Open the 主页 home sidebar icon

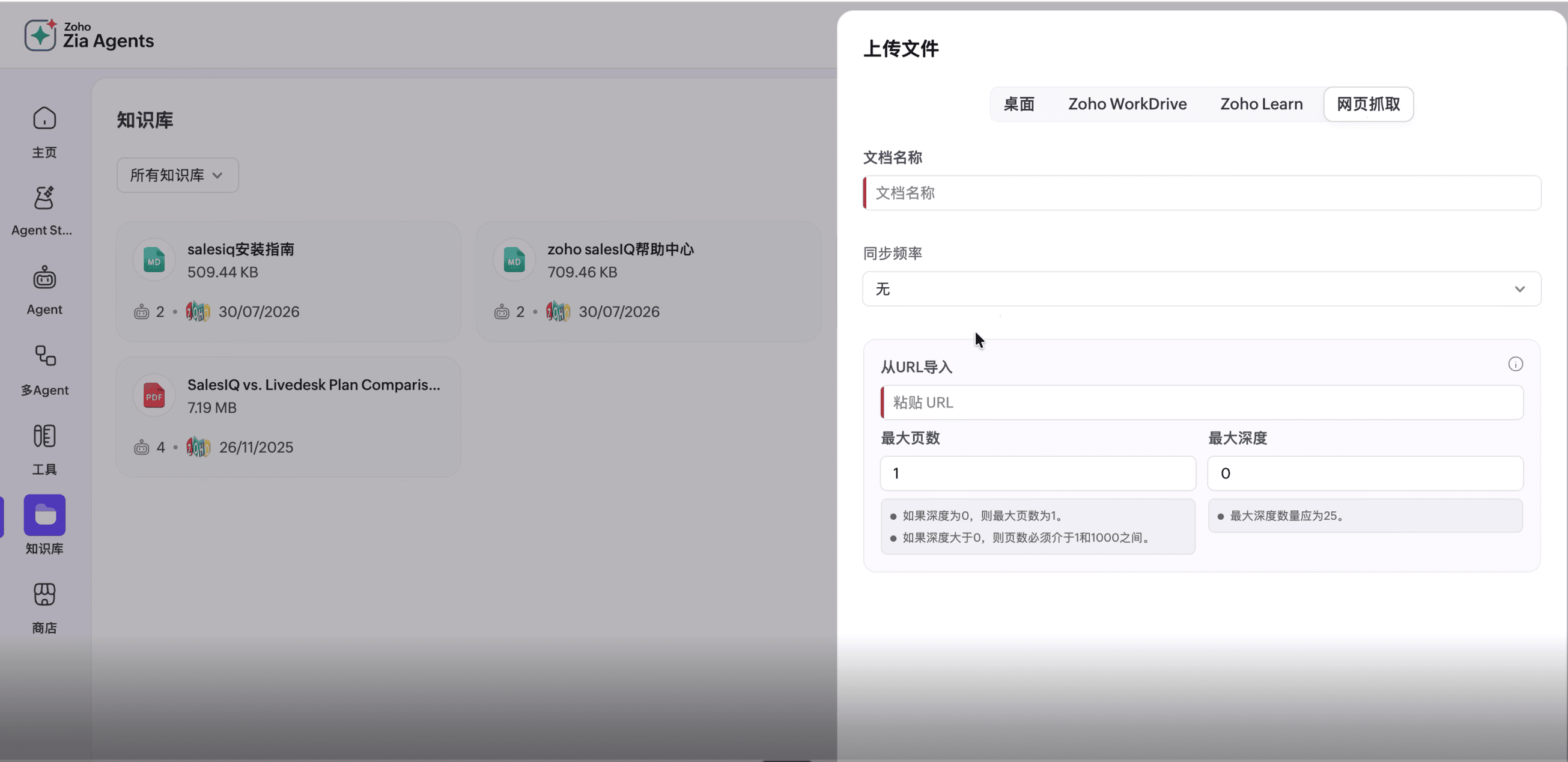[44, 118]
